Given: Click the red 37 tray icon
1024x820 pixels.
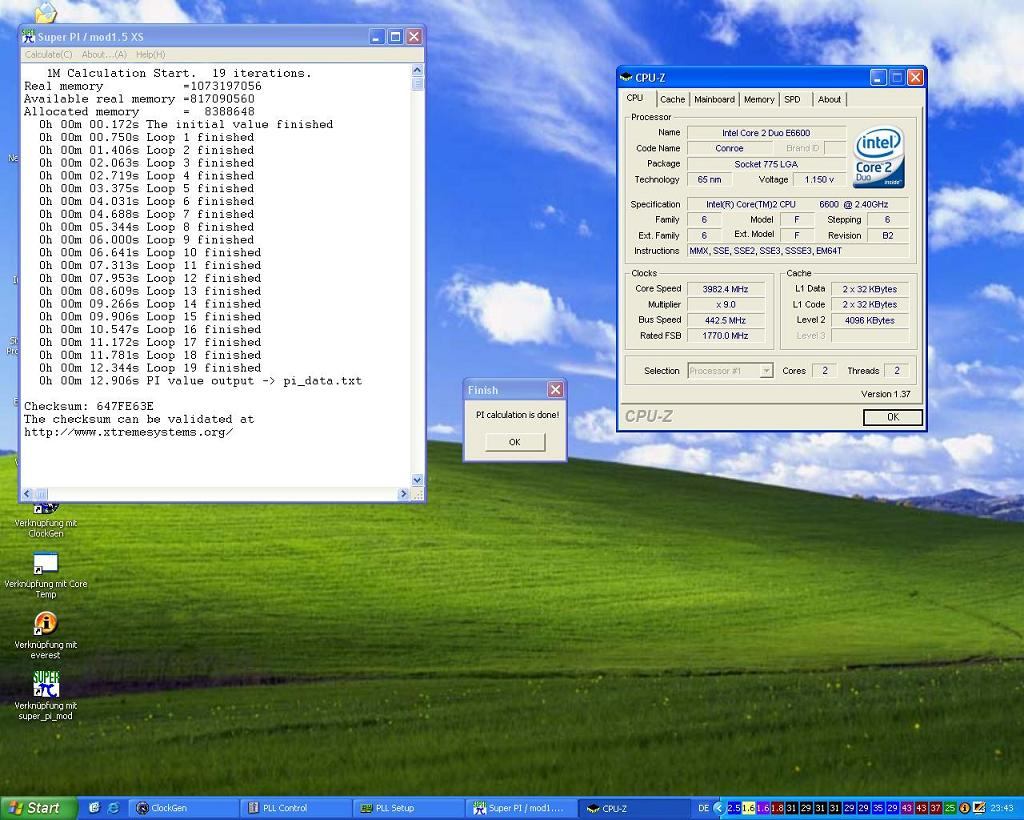Looking at the screenshot, I should pos(936,808).
